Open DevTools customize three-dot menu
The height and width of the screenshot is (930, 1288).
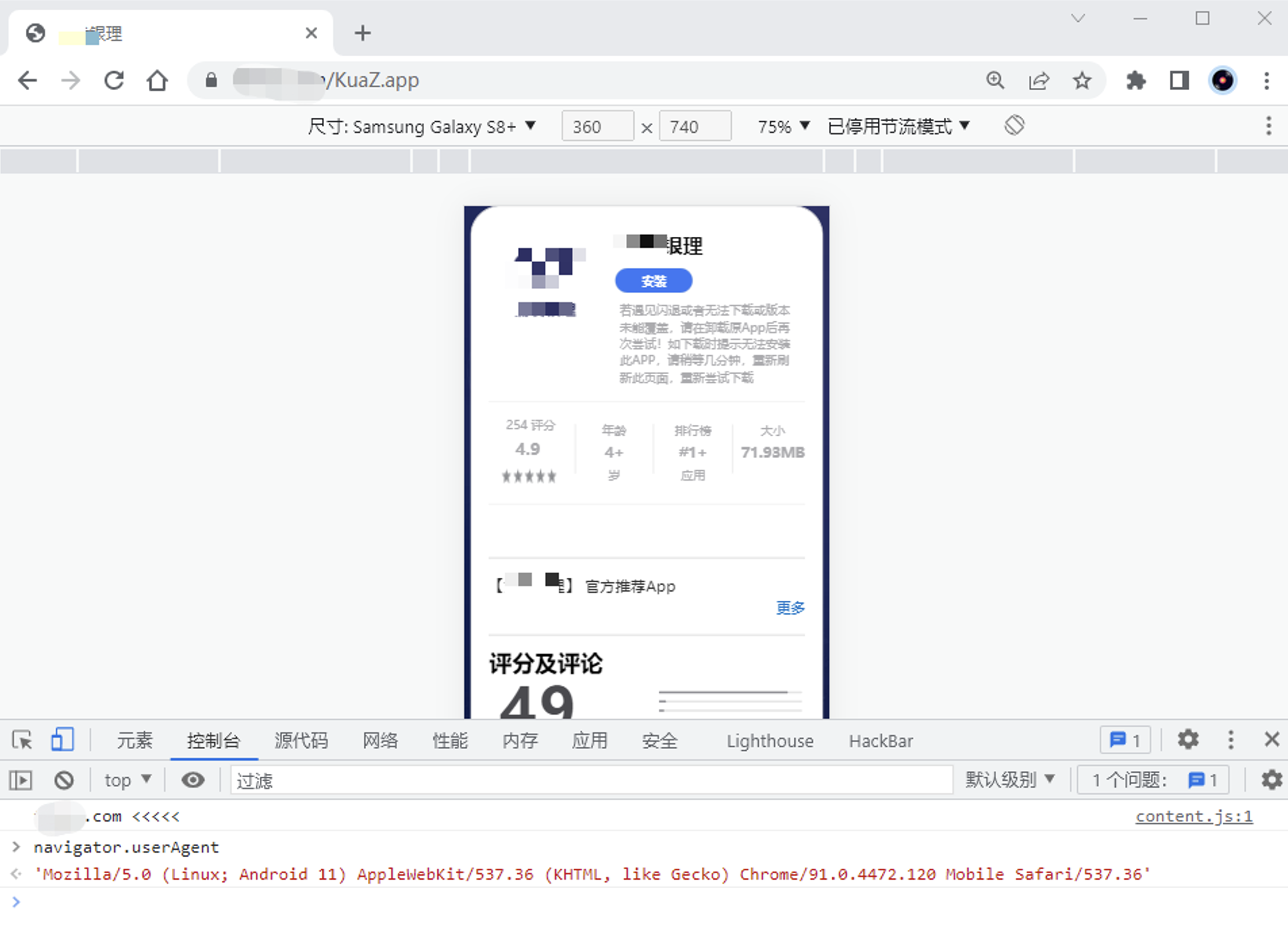[1231, 739]
